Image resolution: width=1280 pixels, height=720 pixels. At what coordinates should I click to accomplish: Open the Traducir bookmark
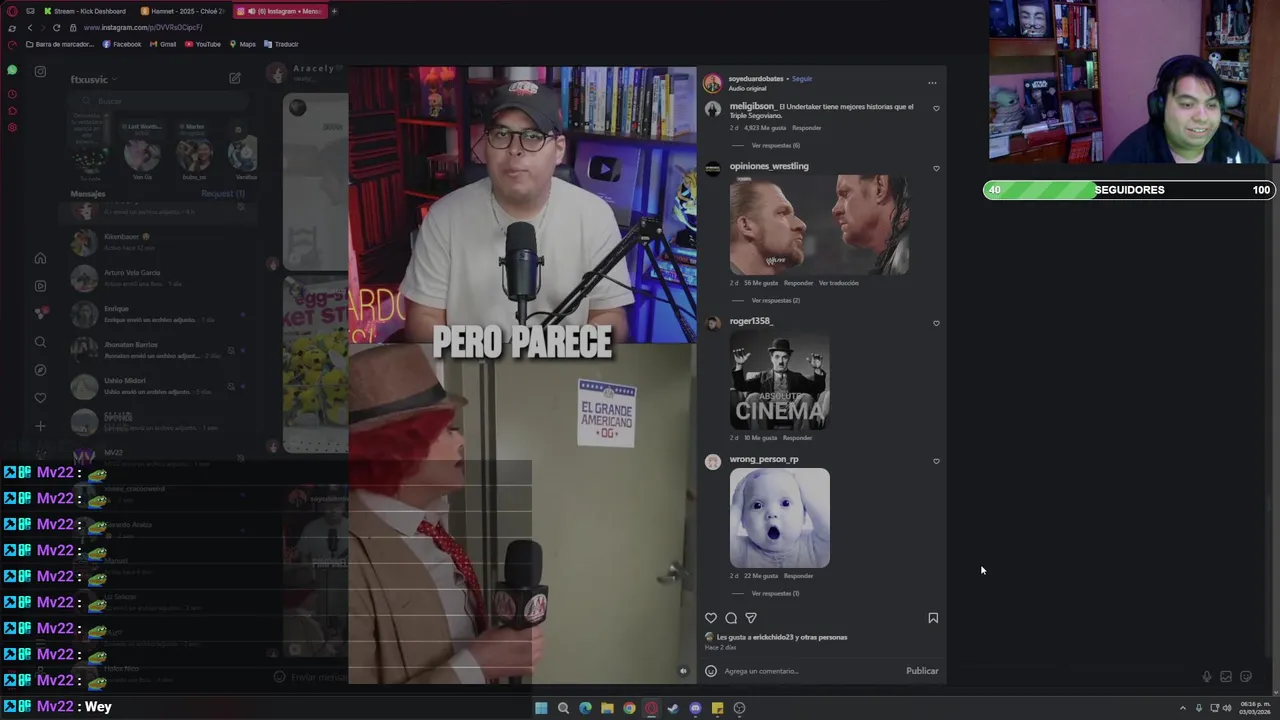coord(281,44)
